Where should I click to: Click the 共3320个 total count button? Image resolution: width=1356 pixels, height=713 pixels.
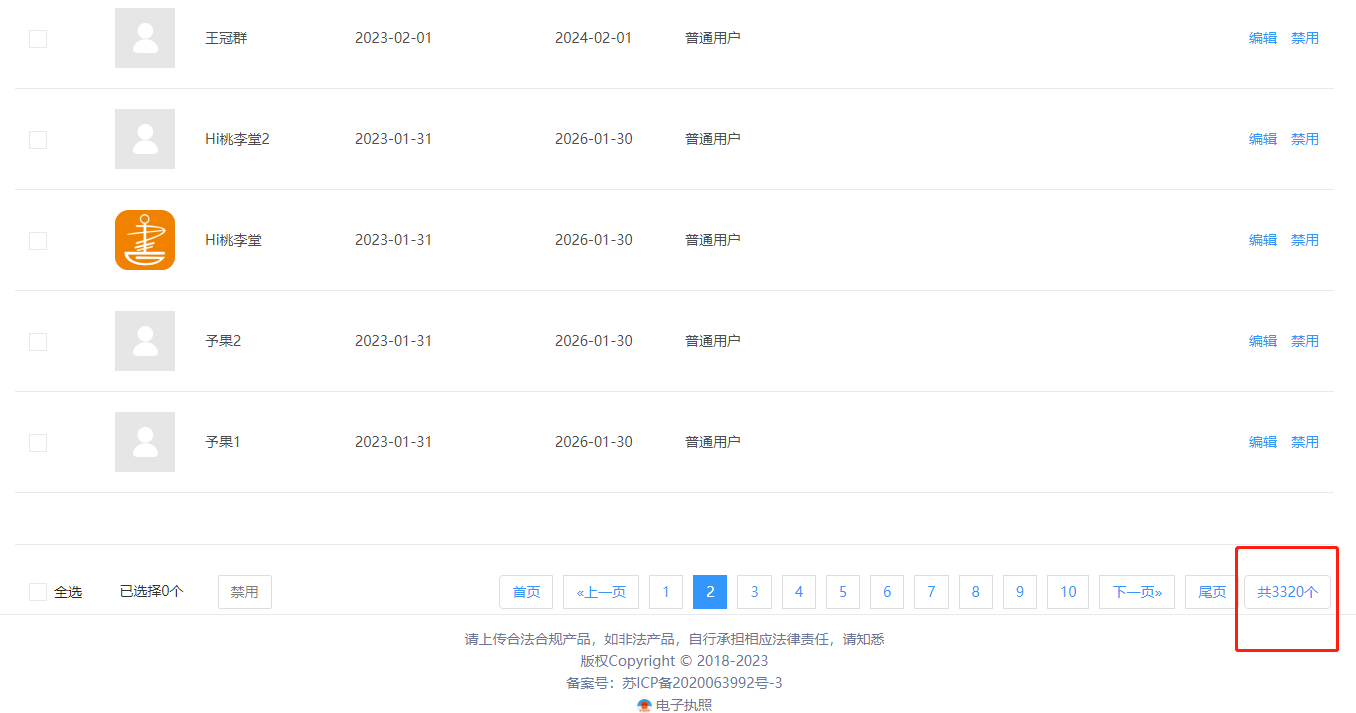coord(1288,592)
